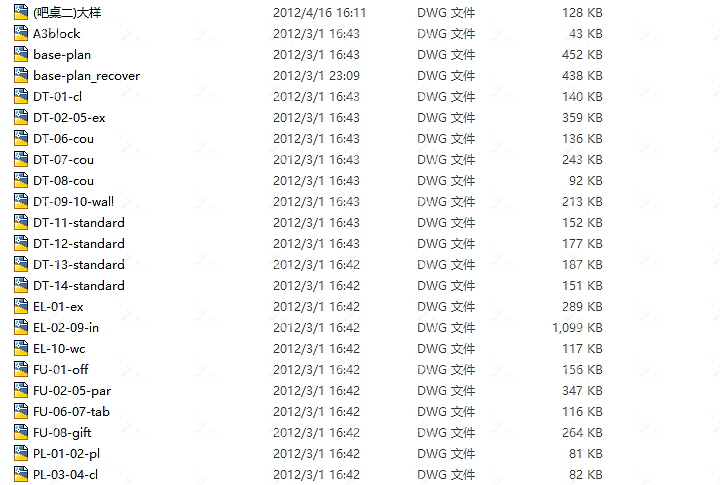Viewport: 720px width, 485px height.
Task: Select the DT-14-standard file entry
Action: (79, 285)
